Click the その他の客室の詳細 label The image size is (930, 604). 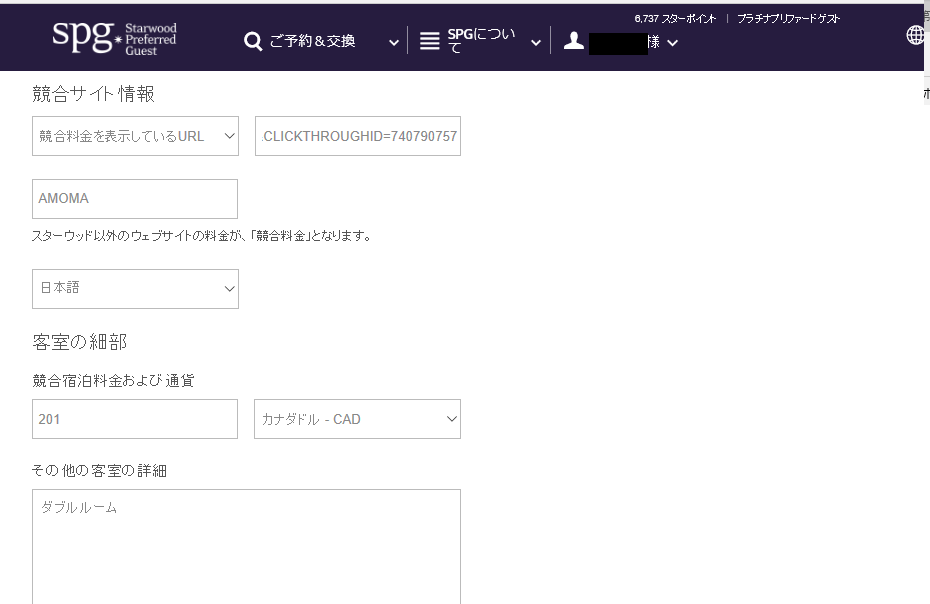[x=99, y=471]
